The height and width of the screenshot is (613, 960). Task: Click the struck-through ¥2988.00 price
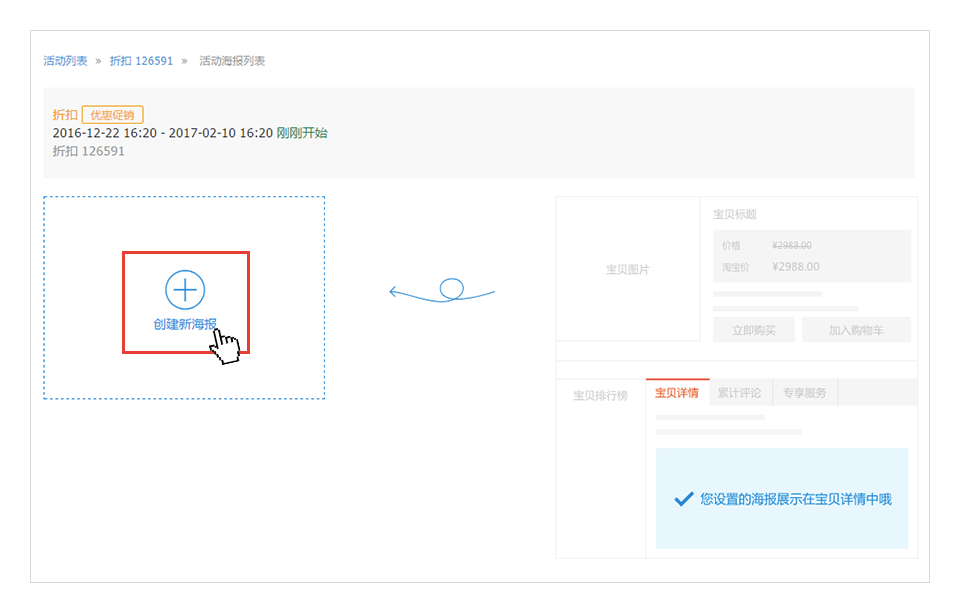(x=792, y=245)
